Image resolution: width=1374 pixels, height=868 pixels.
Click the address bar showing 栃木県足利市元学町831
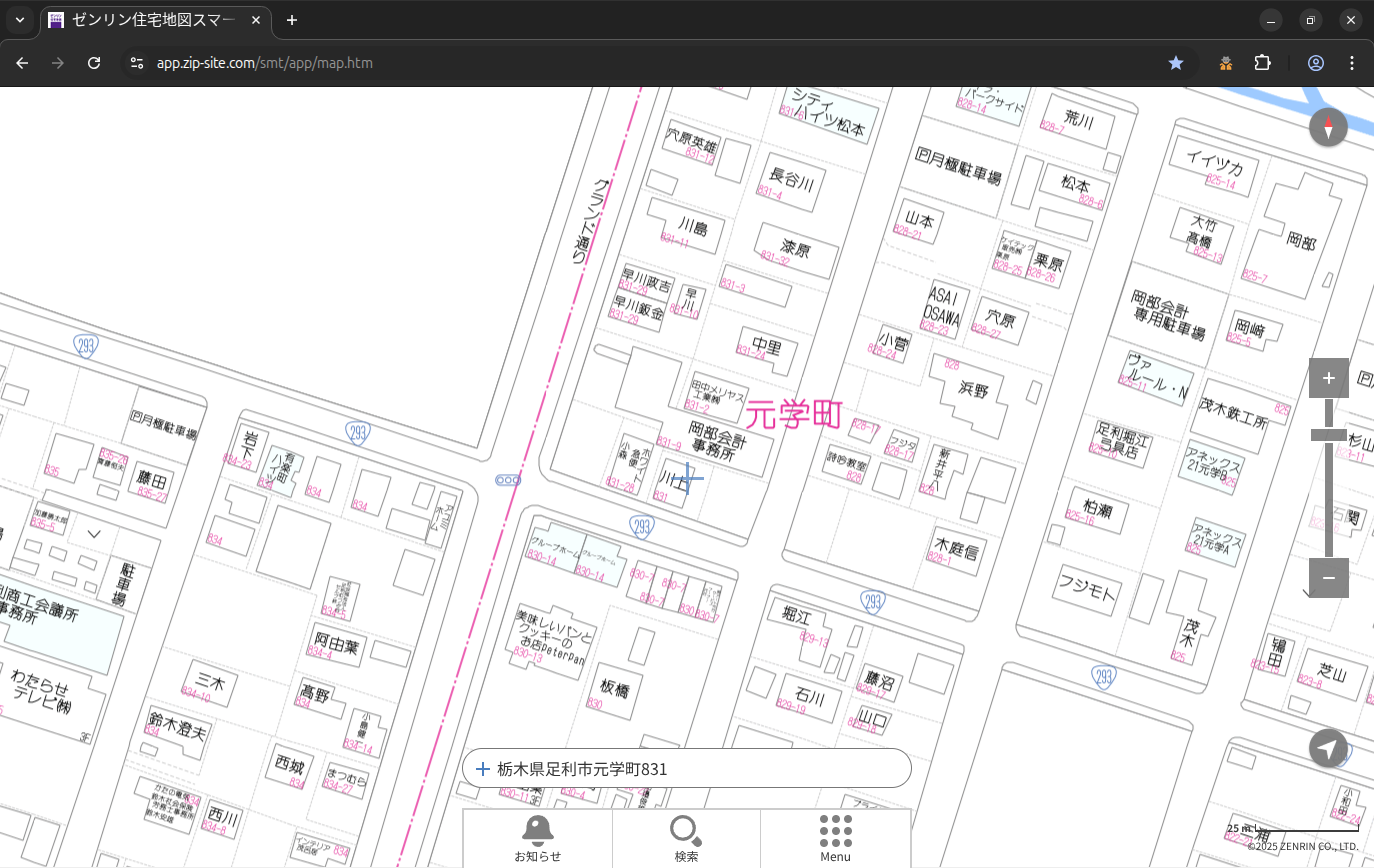(686, 769)
